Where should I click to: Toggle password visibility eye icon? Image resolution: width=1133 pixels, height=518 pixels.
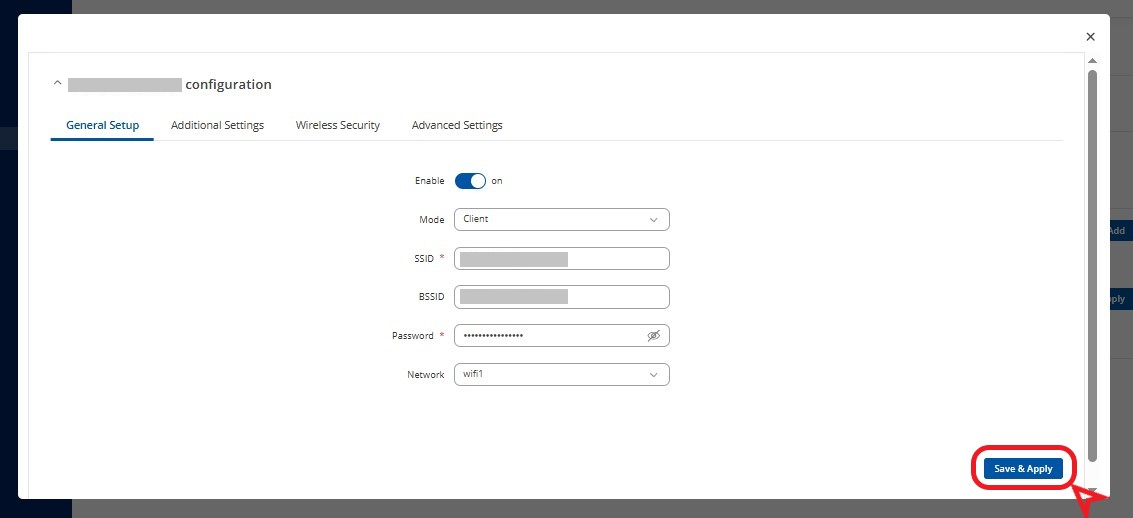(x=653, y=336)
